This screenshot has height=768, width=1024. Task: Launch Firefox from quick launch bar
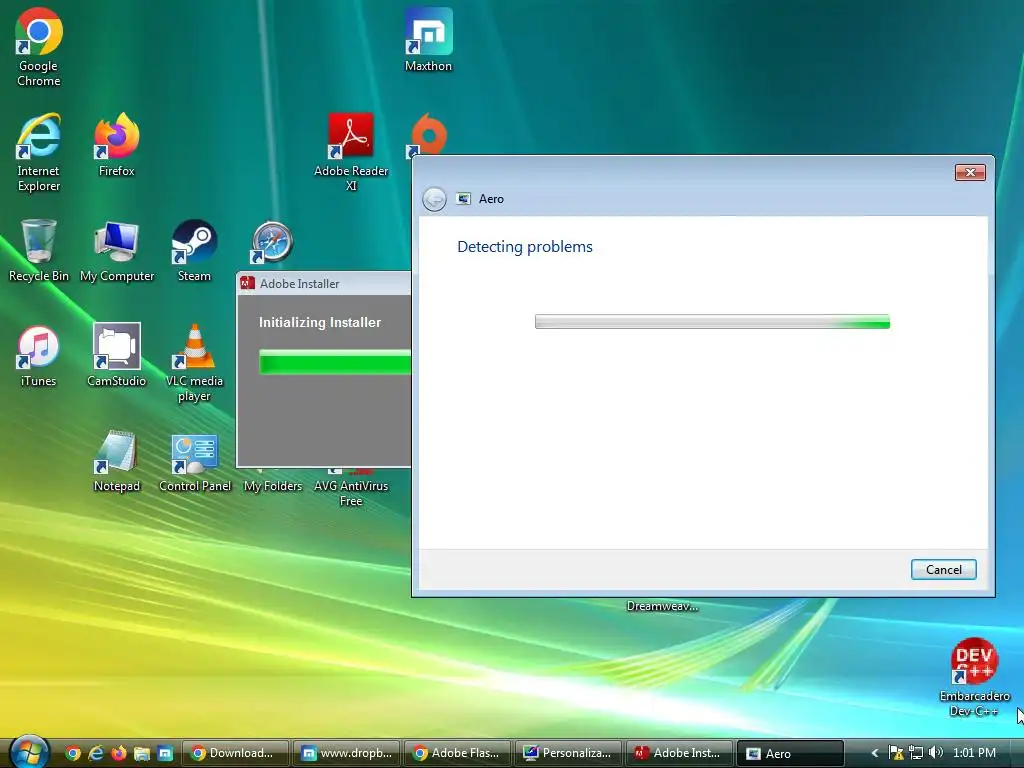click(119, 753)
